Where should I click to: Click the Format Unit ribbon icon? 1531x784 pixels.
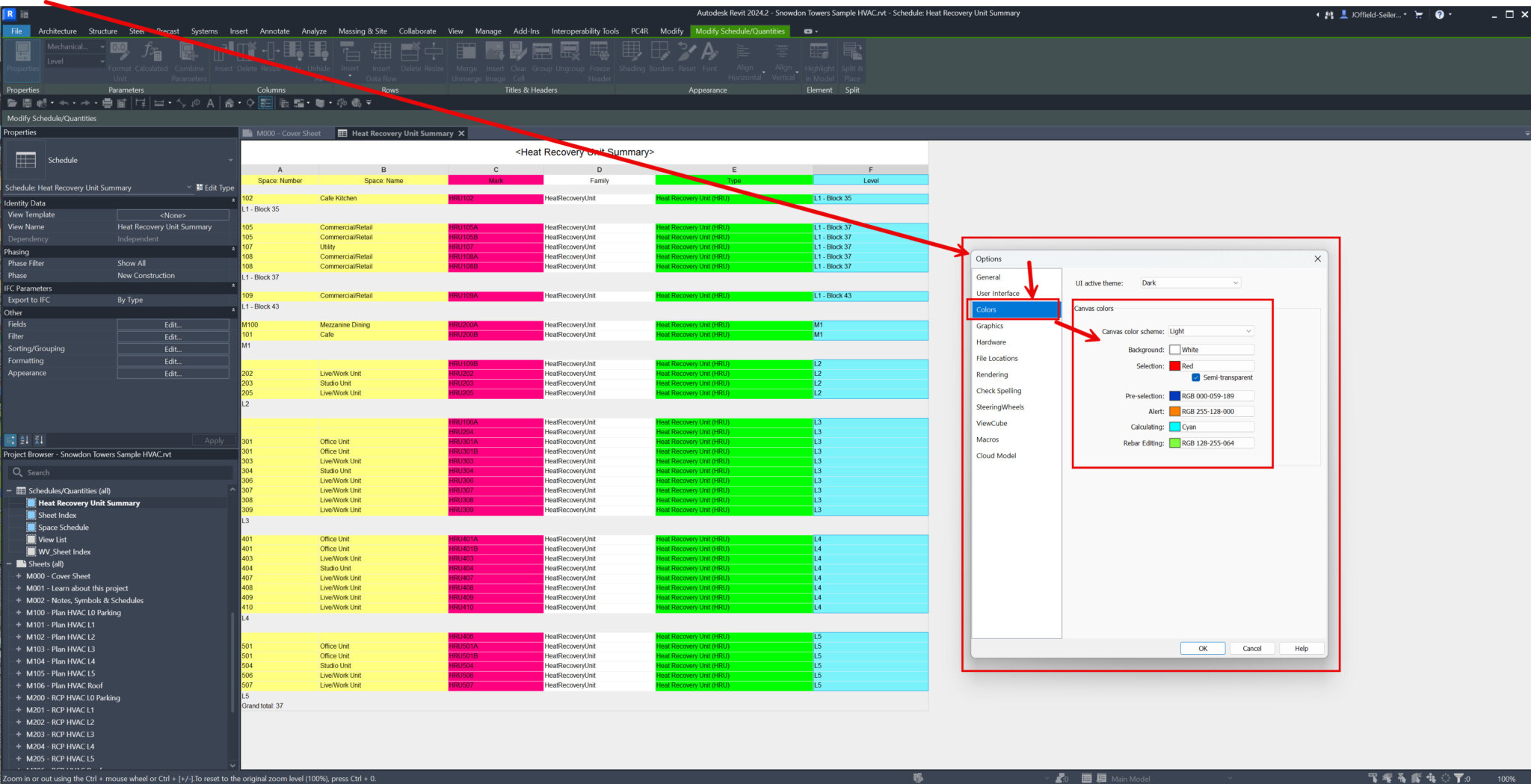(x=120, y=51)
